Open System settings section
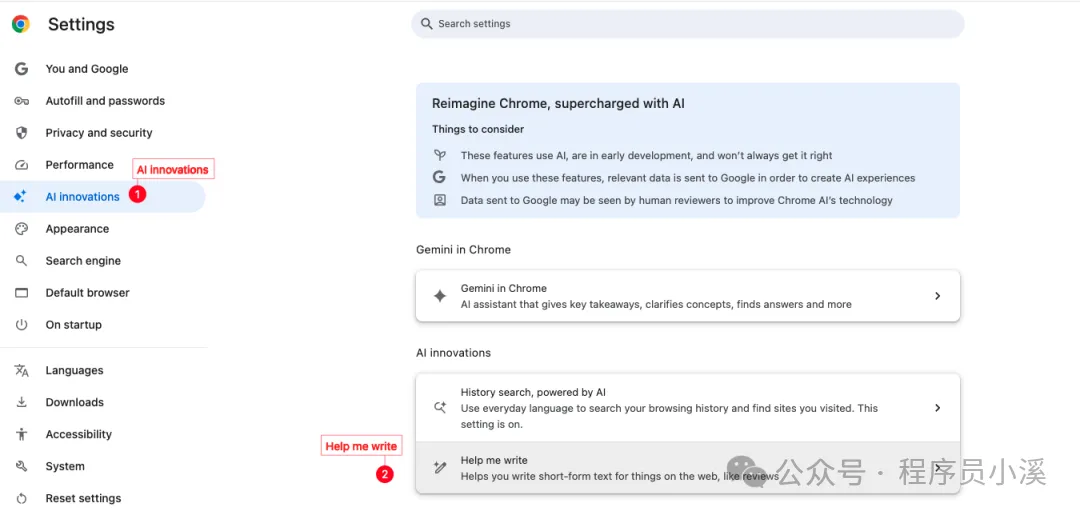Screen dimensions: 1080x515 [x=65, y=467]
